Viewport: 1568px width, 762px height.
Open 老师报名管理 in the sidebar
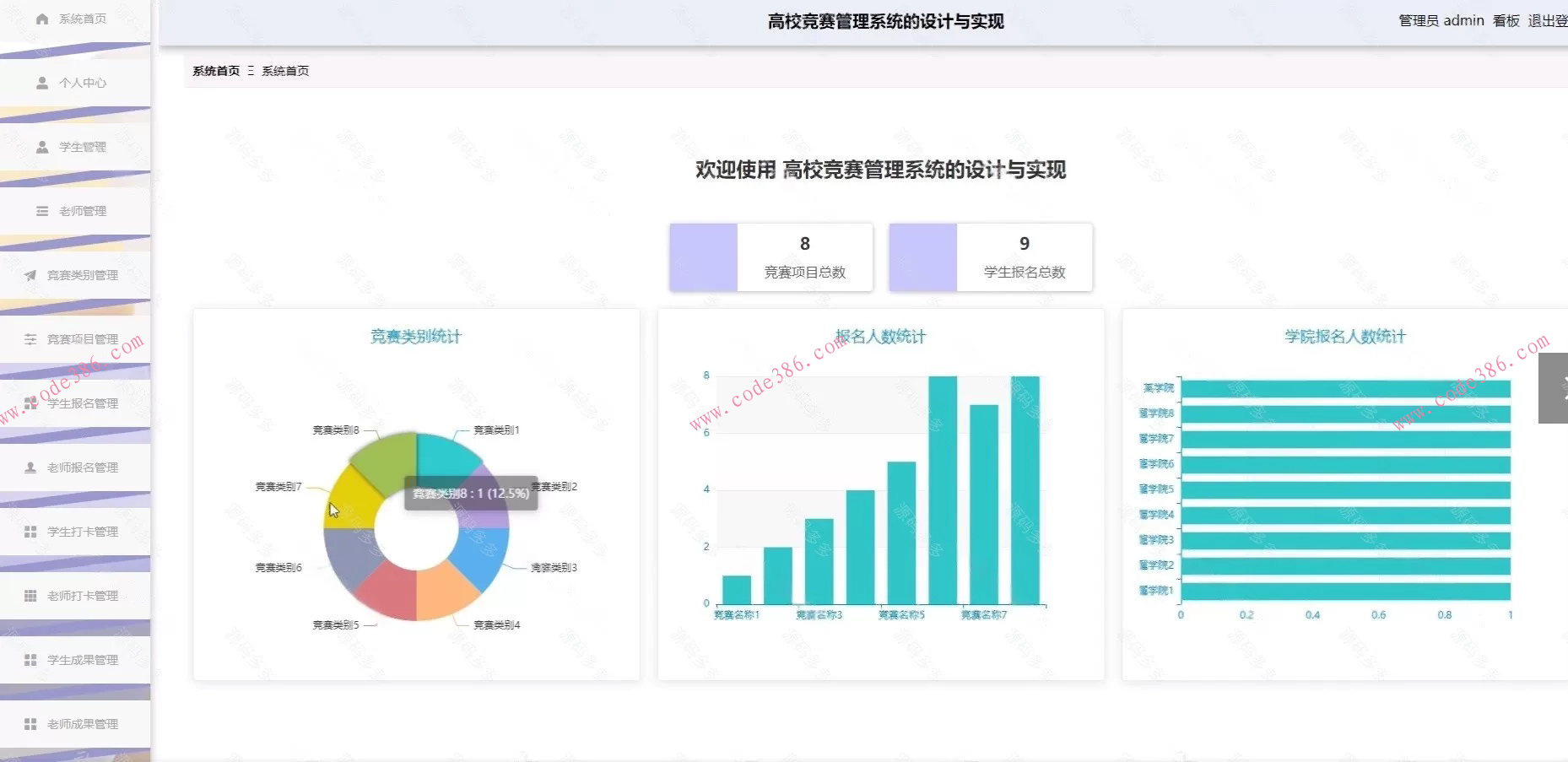(82, 467)
